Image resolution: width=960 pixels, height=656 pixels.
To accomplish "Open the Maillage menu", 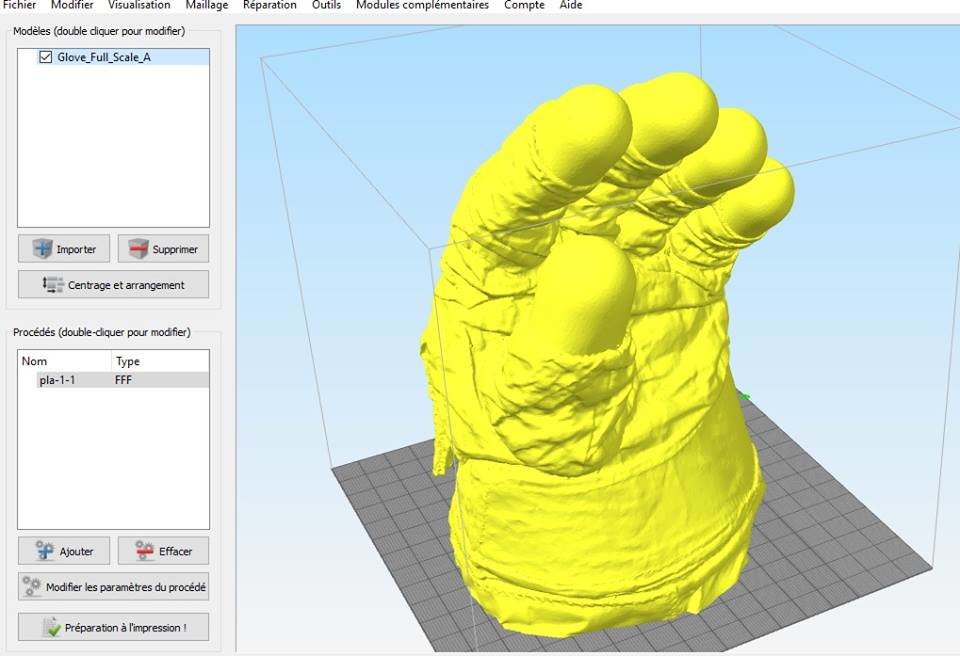I will [x=207, y=5].
